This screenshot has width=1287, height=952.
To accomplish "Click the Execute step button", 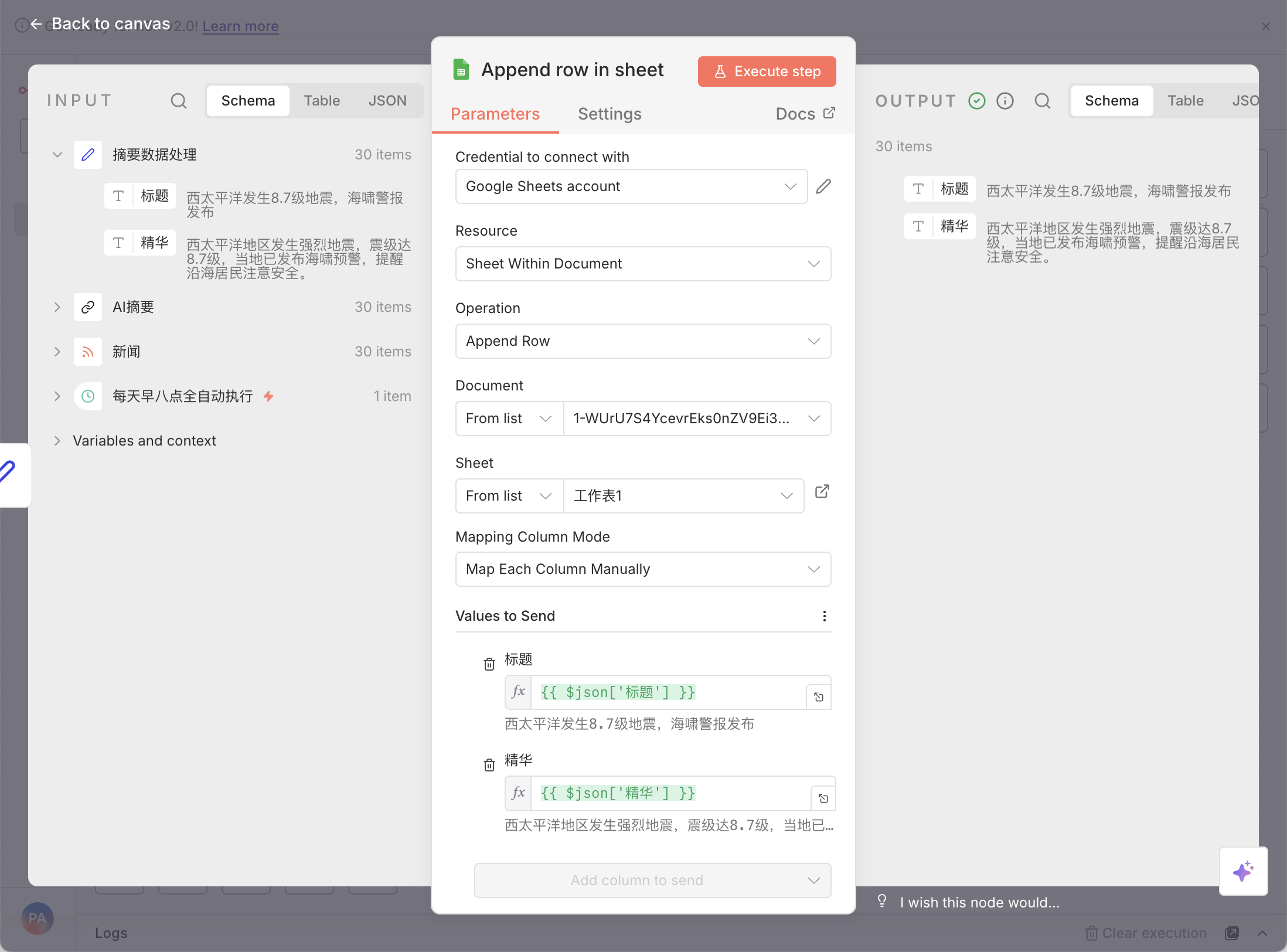I will pyautogui.click(x=767, y=72).
